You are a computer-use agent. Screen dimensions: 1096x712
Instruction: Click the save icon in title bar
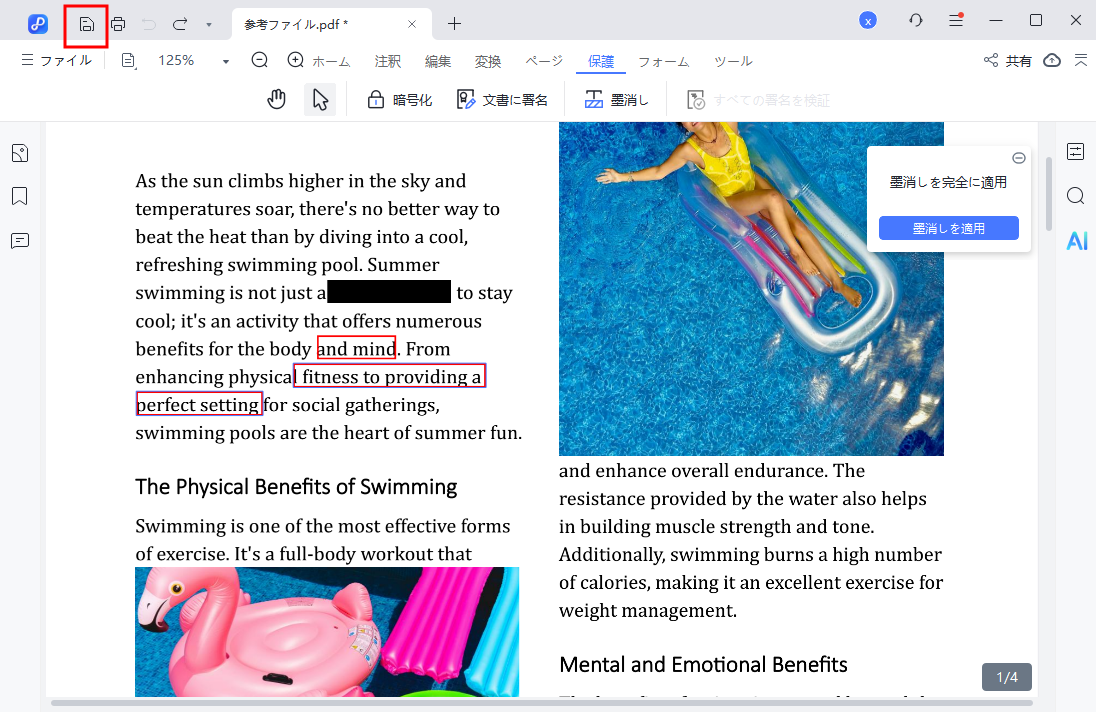(87, 24)
